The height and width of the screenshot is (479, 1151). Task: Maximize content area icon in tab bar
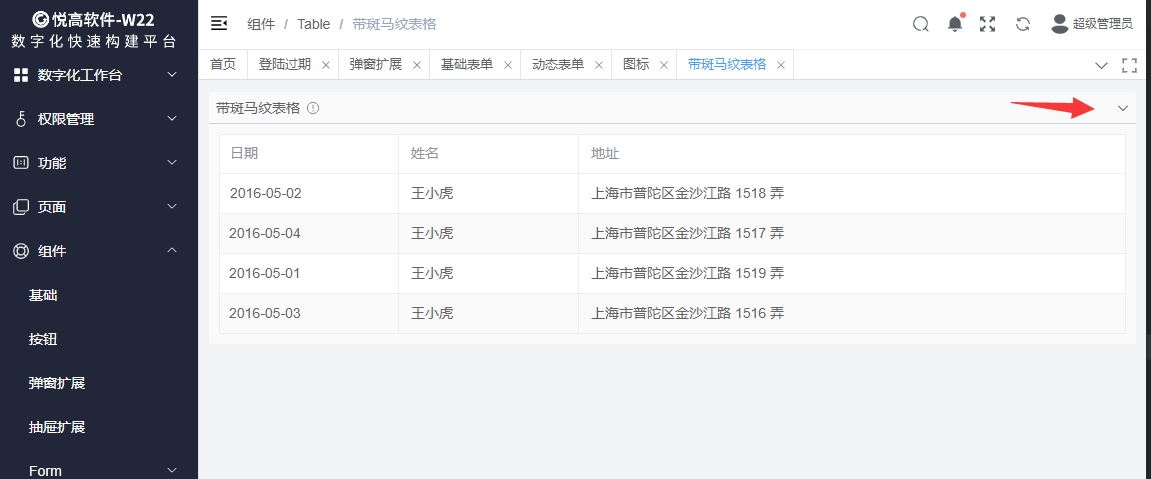pos(1130,65)
